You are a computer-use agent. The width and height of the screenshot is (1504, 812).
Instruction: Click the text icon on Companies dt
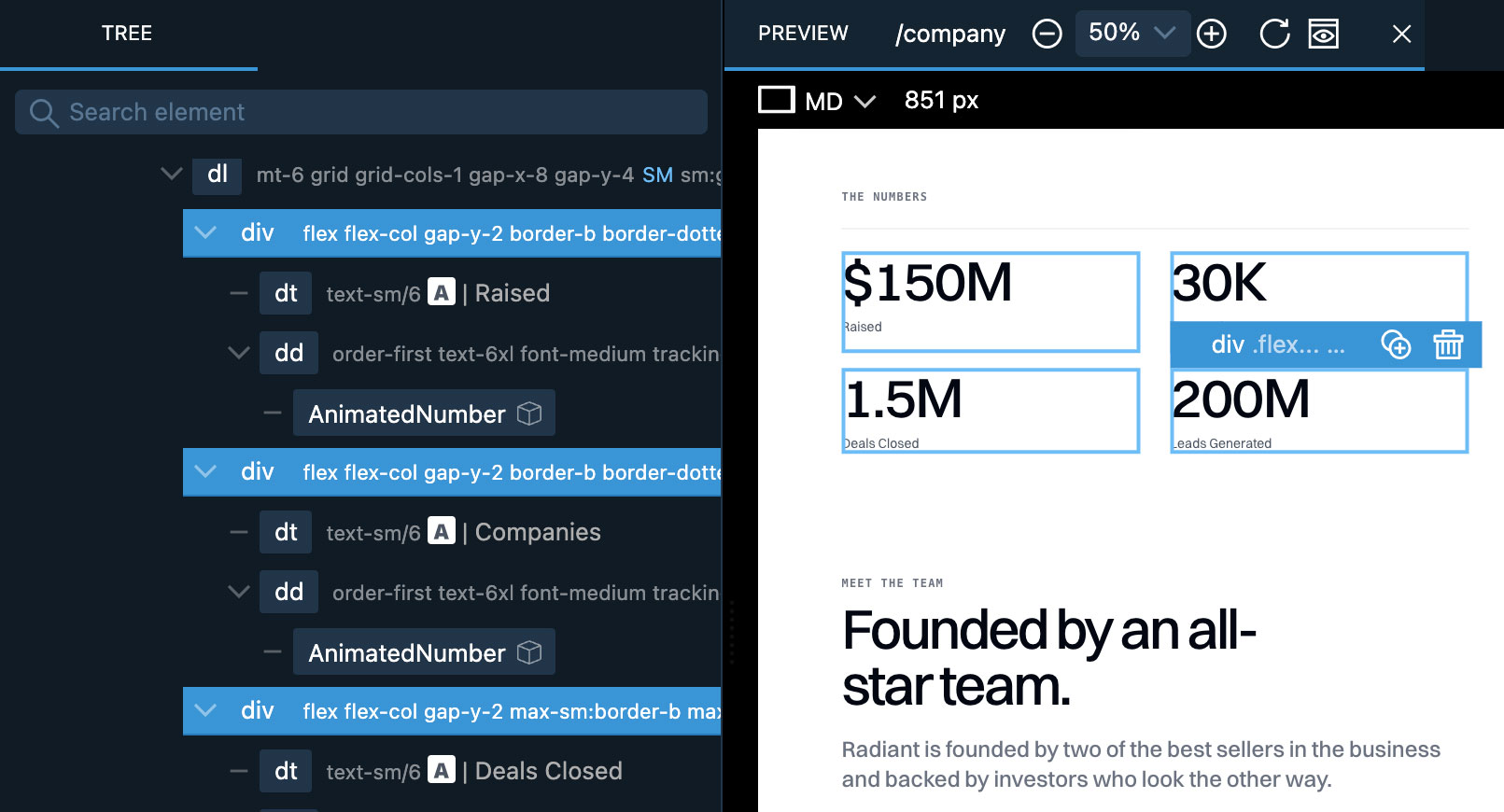(x=442, y=531)
